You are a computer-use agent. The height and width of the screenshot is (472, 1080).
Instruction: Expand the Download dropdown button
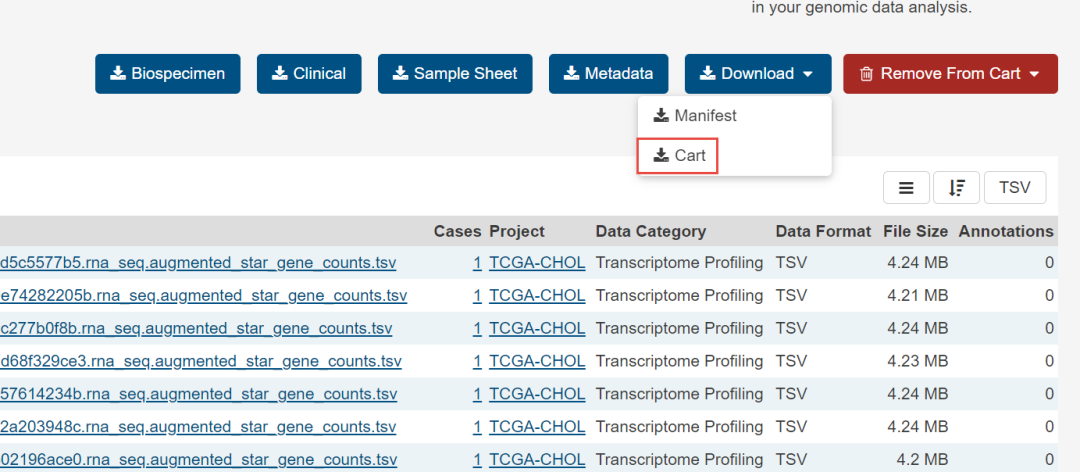tap(758, 74)
